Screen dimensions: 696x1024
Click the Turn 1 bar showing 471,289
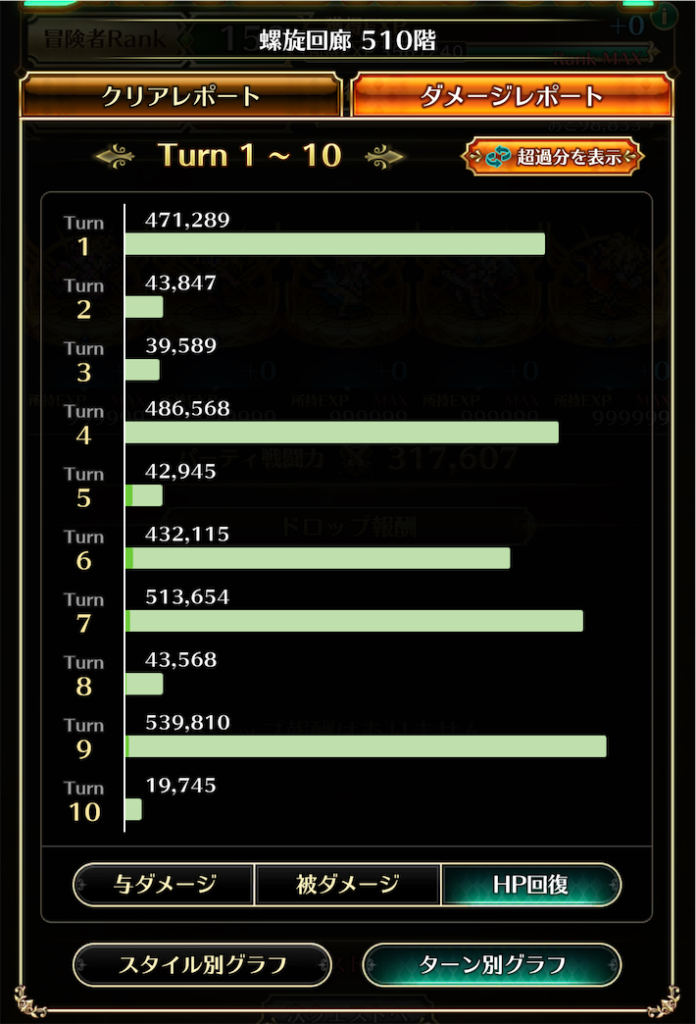coord(335,244)
